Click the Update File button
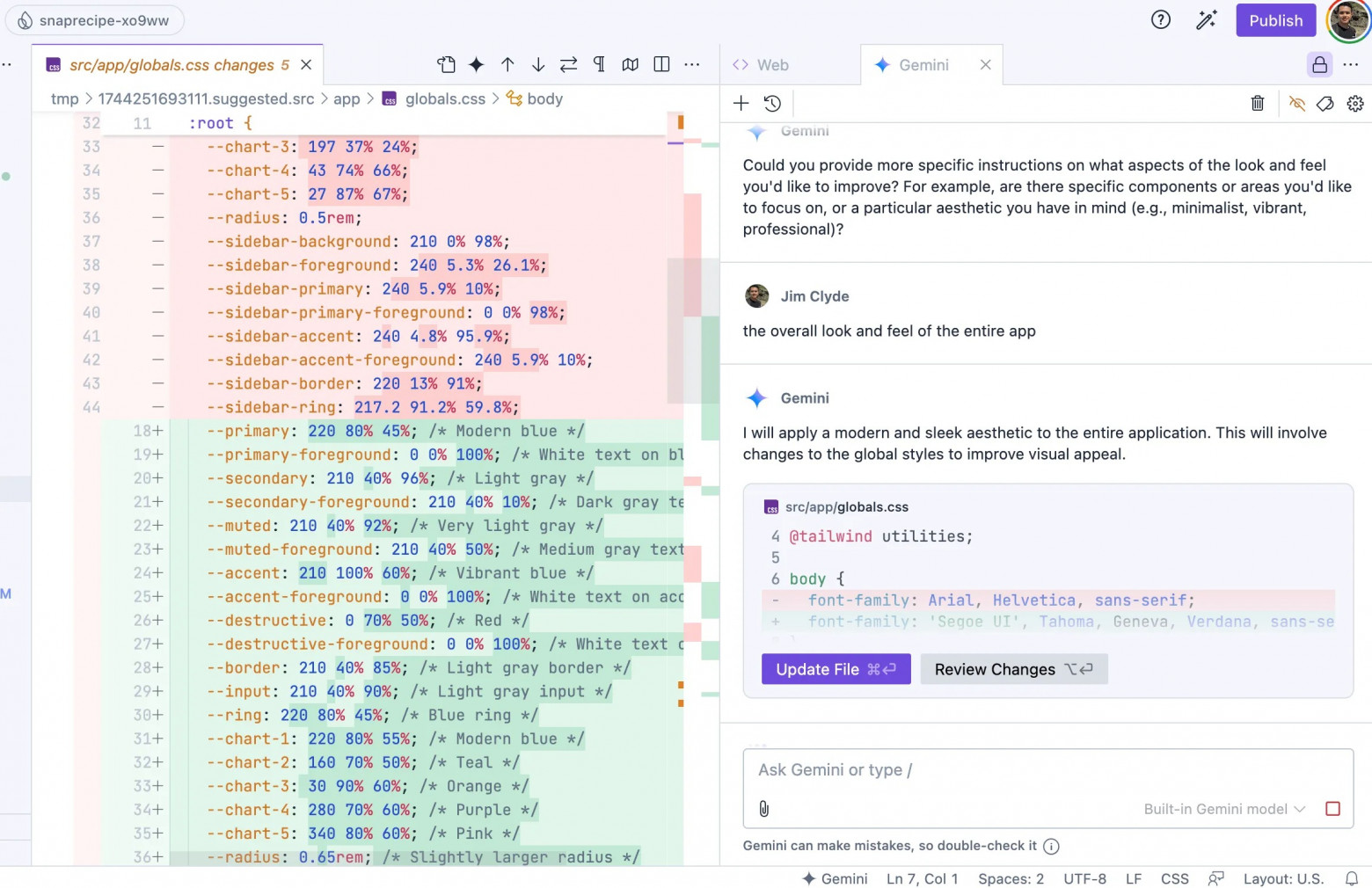Viewport: 1372px width, 888px height. pyautogui.click(x=836, y=669)
